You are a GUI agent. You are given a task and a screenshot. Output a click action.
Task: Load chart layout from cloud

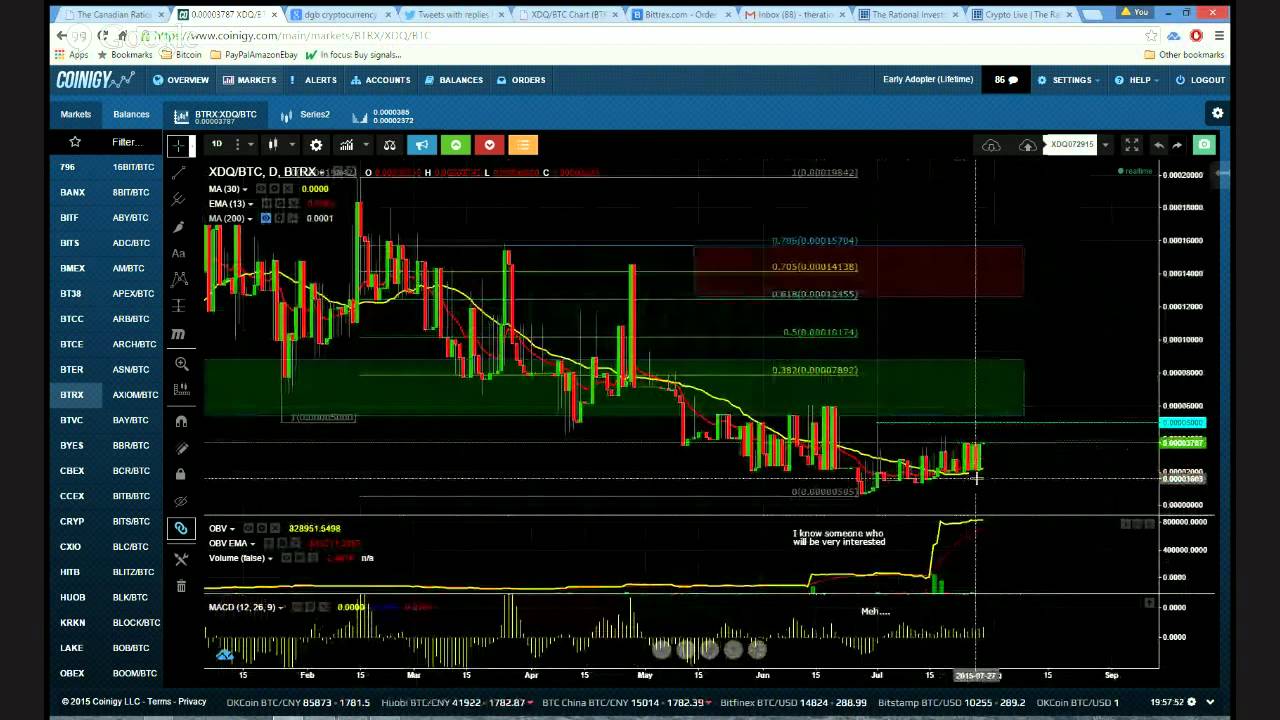click(991, 145)
